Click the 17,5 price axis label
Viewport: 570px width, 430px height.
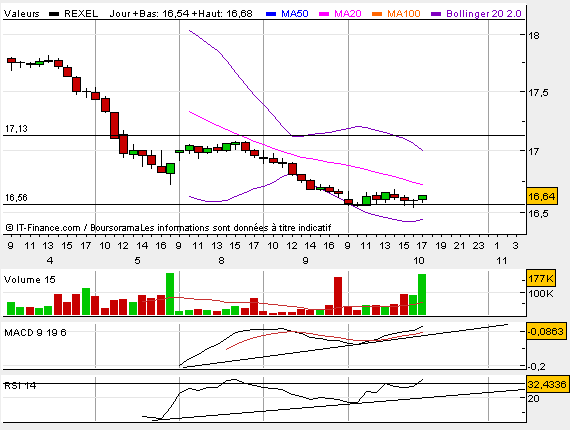538,93
